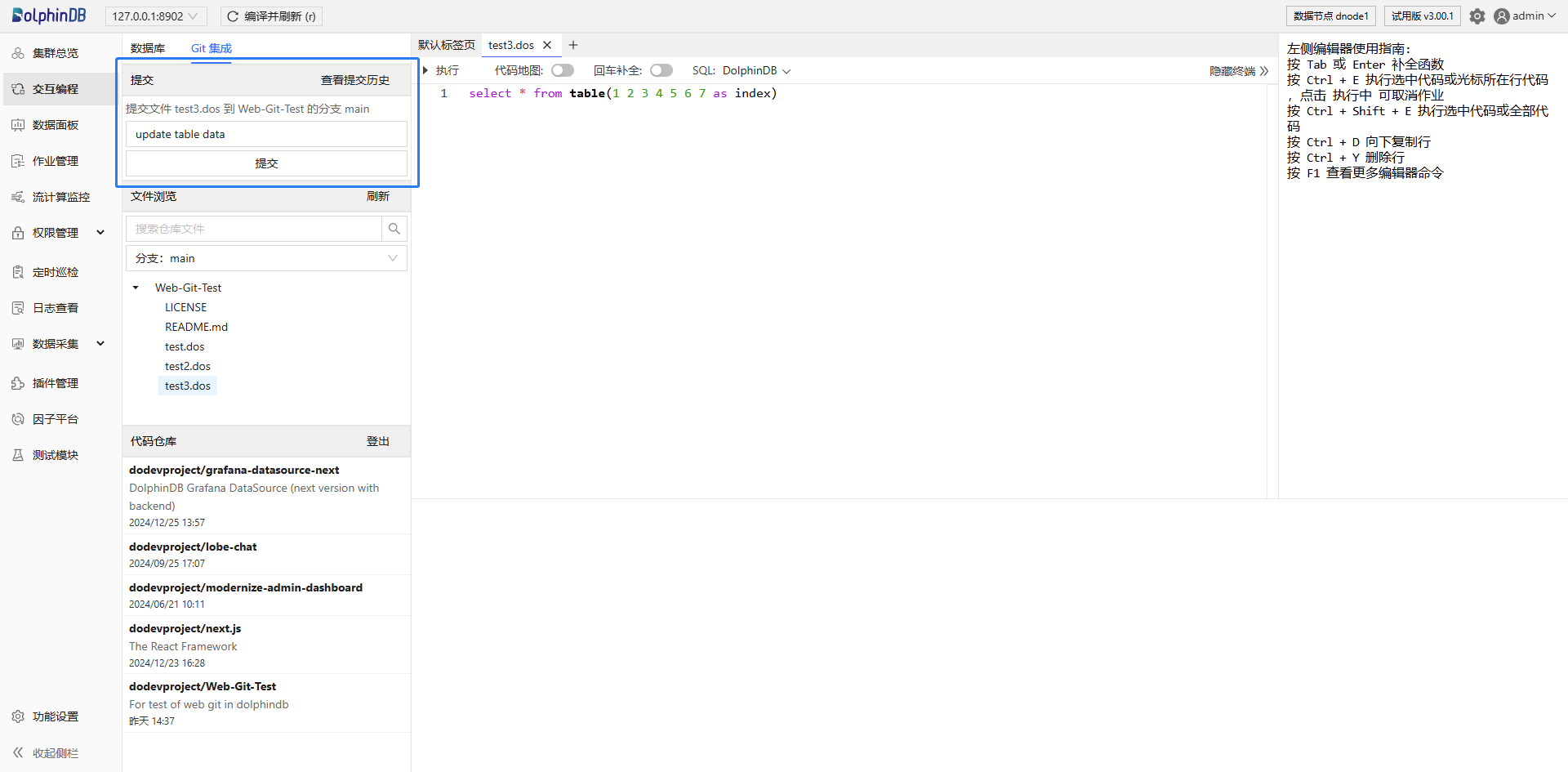Switch to the default editor tab
Screen dimensions: 1568x772
[446, 45]
